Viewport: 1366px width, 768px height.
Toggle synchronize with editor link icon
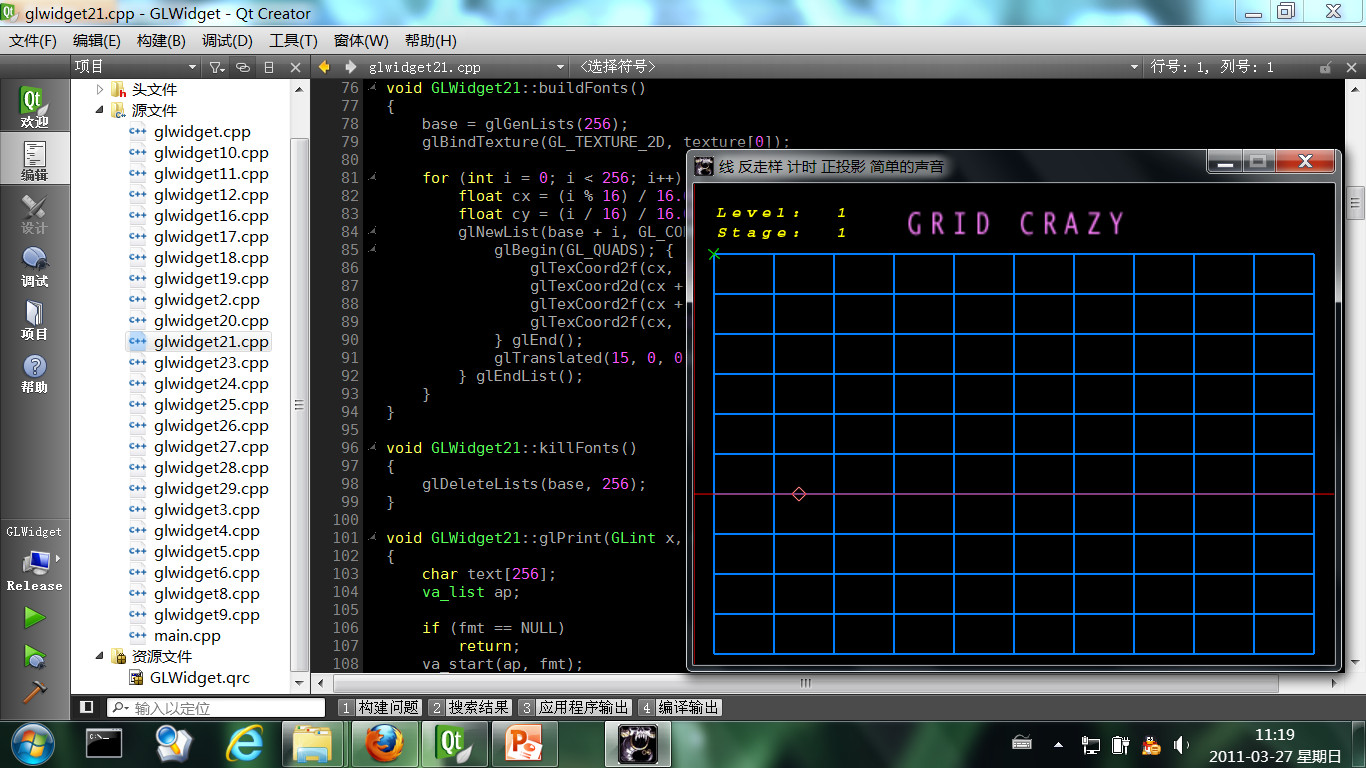click(243, 67)
